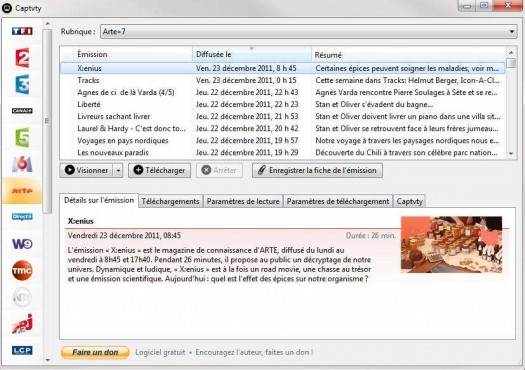
Task: Switch to the Téléchargements tab
Action: [x=170, y=201]
